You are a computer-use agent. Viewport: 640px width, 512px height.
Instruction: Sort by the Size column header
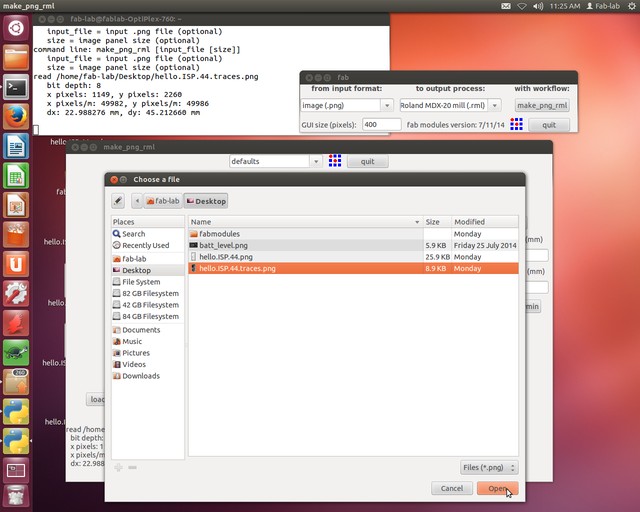tap(437, 222)
